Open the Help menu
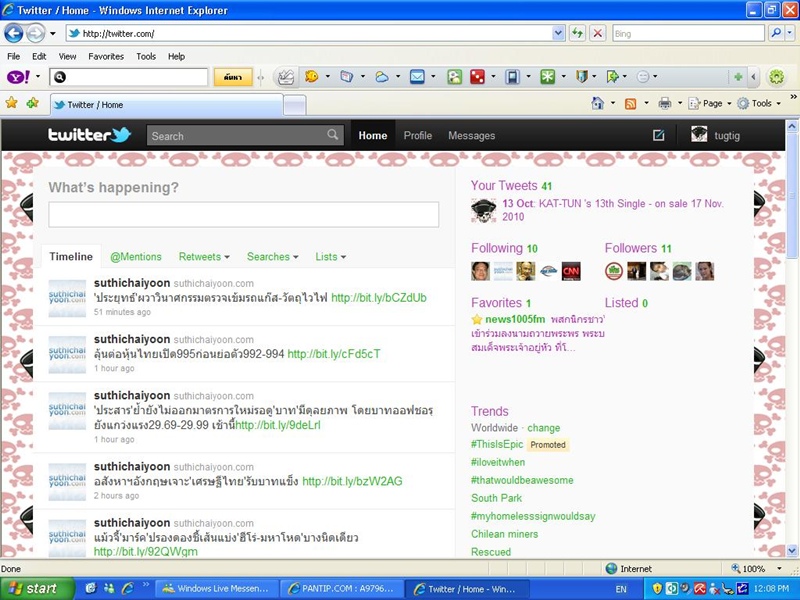This screenshot has height=600, width=800. click(177, 56)
